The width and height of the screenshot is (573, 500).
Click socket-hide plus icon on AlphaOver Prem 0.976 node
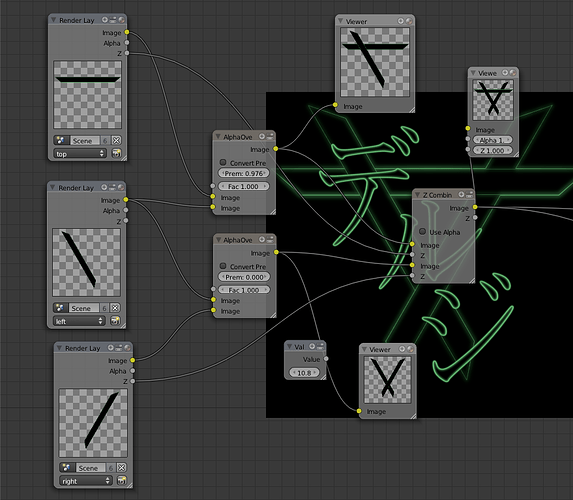click(262, 136)
